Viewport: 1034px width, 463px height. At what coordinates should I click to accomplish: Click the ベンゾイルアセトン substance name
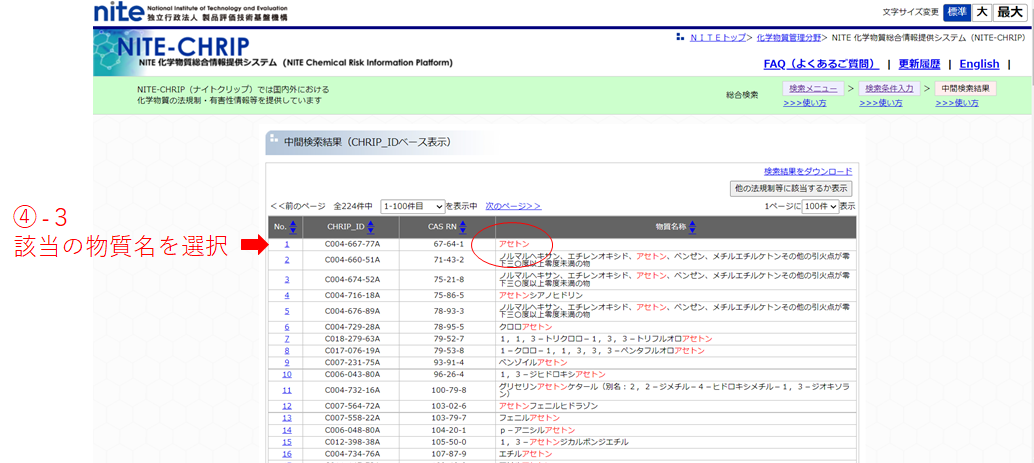tap(533, 363)
